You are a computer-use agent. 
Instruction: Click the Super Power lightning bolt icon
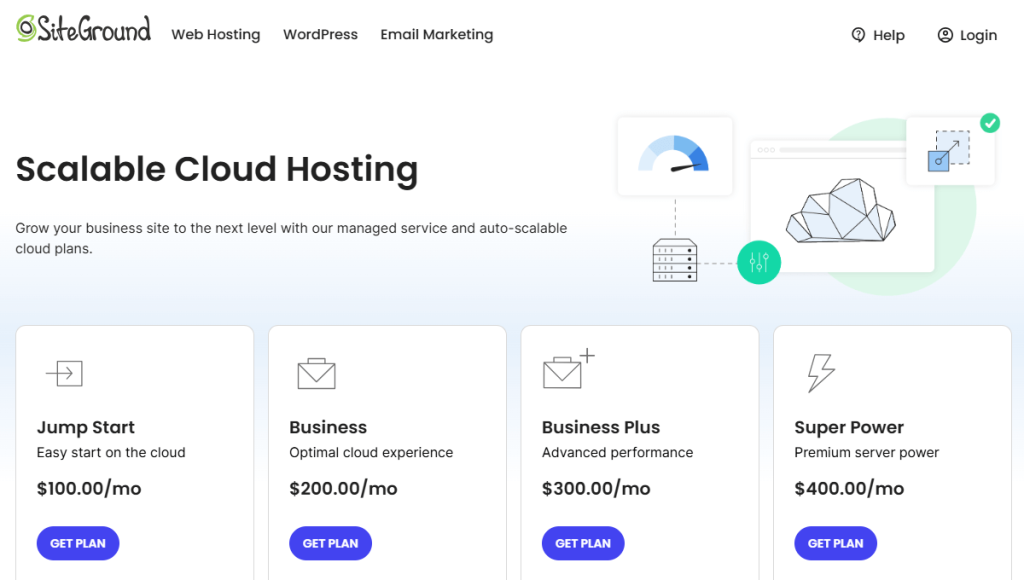point(821,372)
